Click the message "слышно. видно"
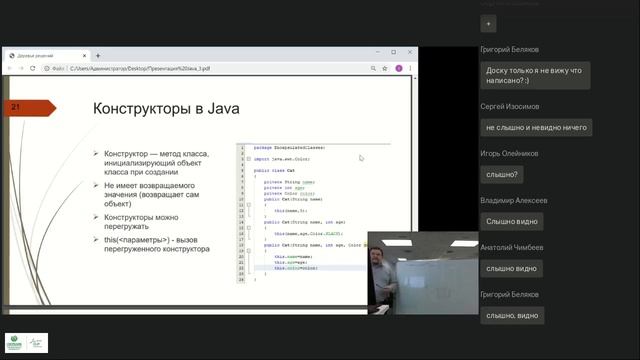 (x=512, y=316)
